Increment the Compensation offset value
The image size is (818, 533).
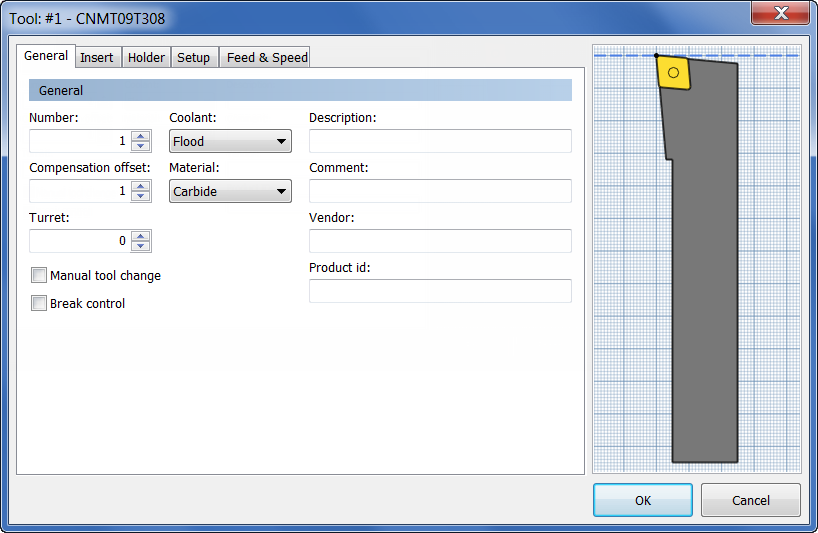pyautogui.click(x=140, y=186)
